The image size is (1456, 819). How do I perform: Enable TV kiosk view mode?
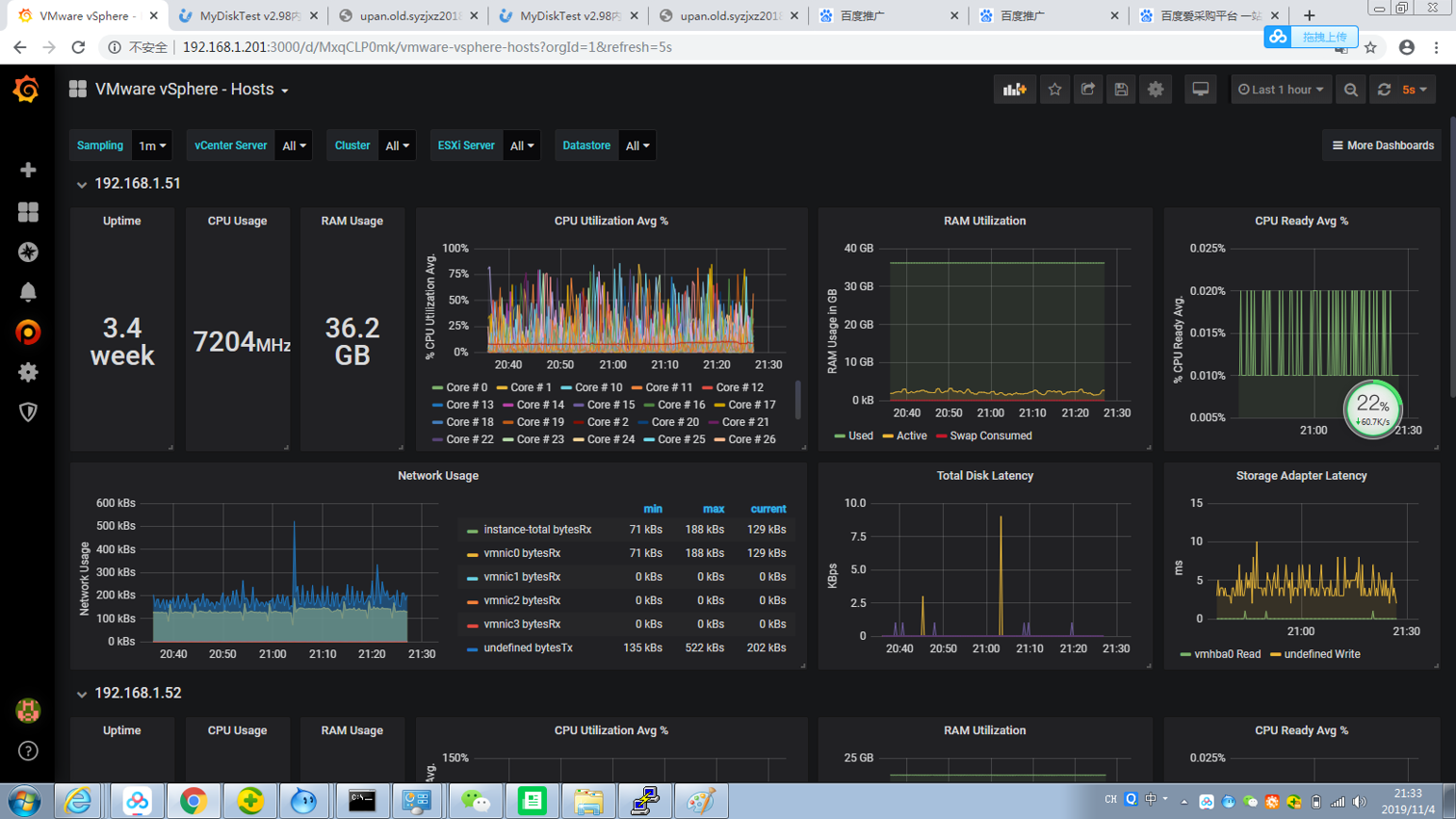click(x=1200, y=89)
